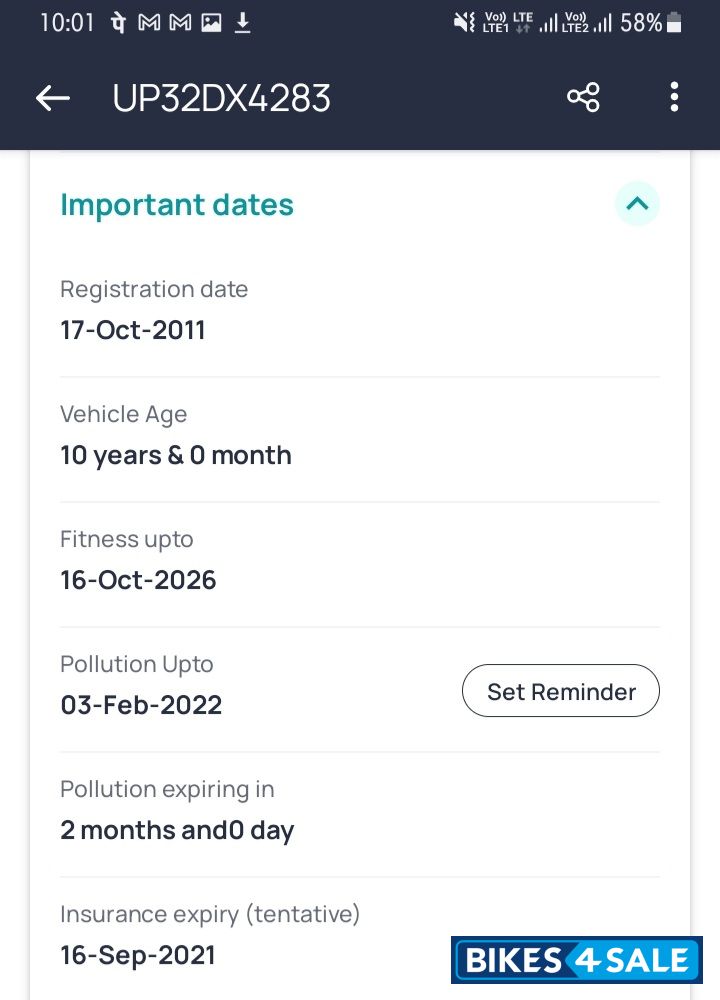Tap the first Gmail notification icon
Viewport: 720px width, 1000px height.
tap(149, 23)
